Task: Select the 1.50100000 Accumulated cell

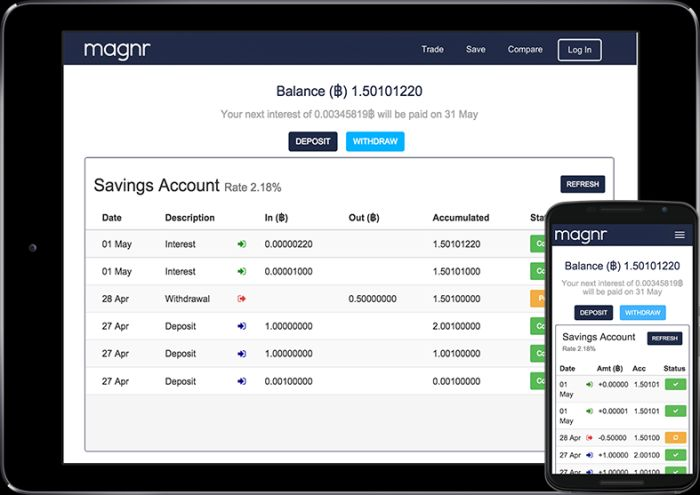Action: pos(456,299)
